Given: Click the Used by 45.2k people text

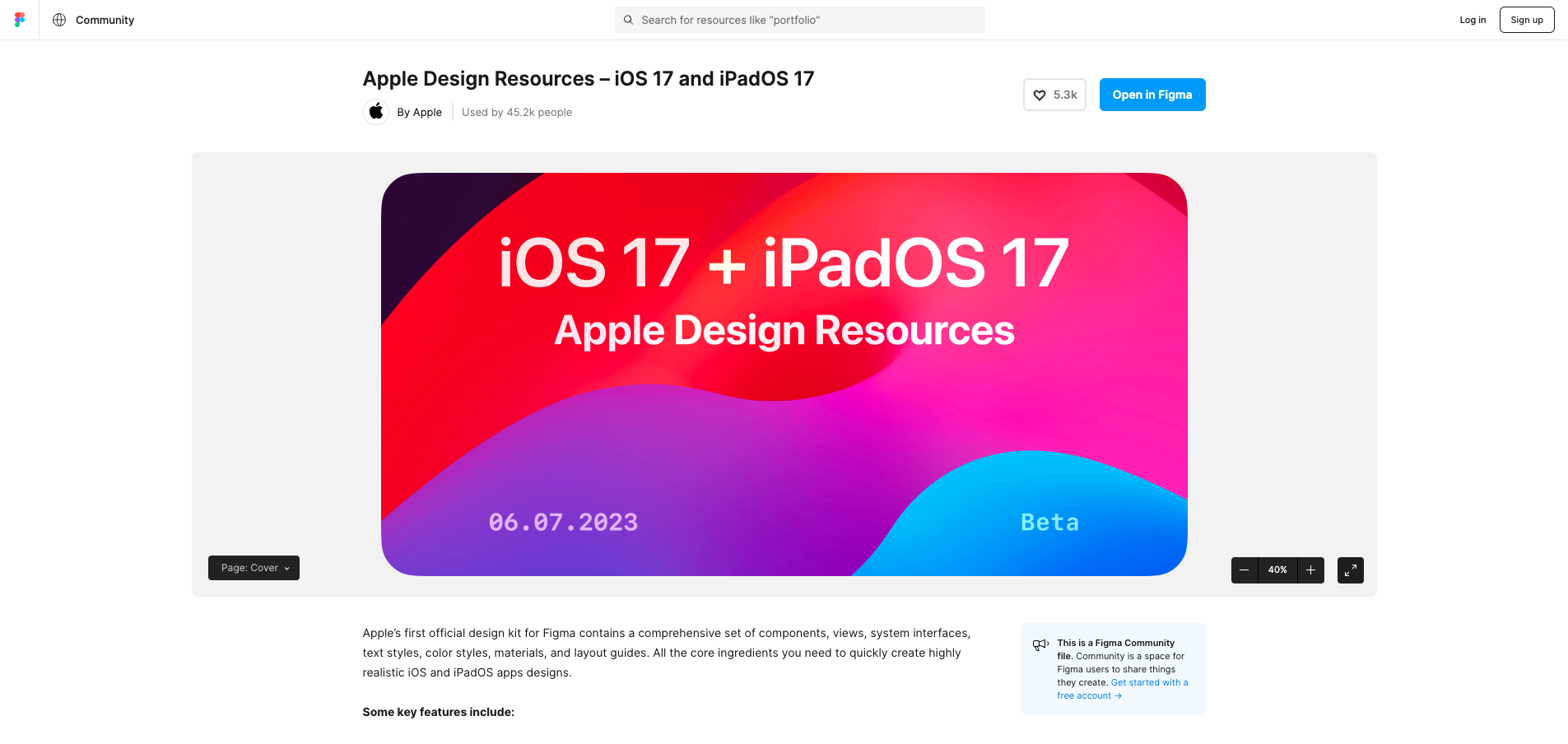Looking at the screenshot, I should (517, 112).
